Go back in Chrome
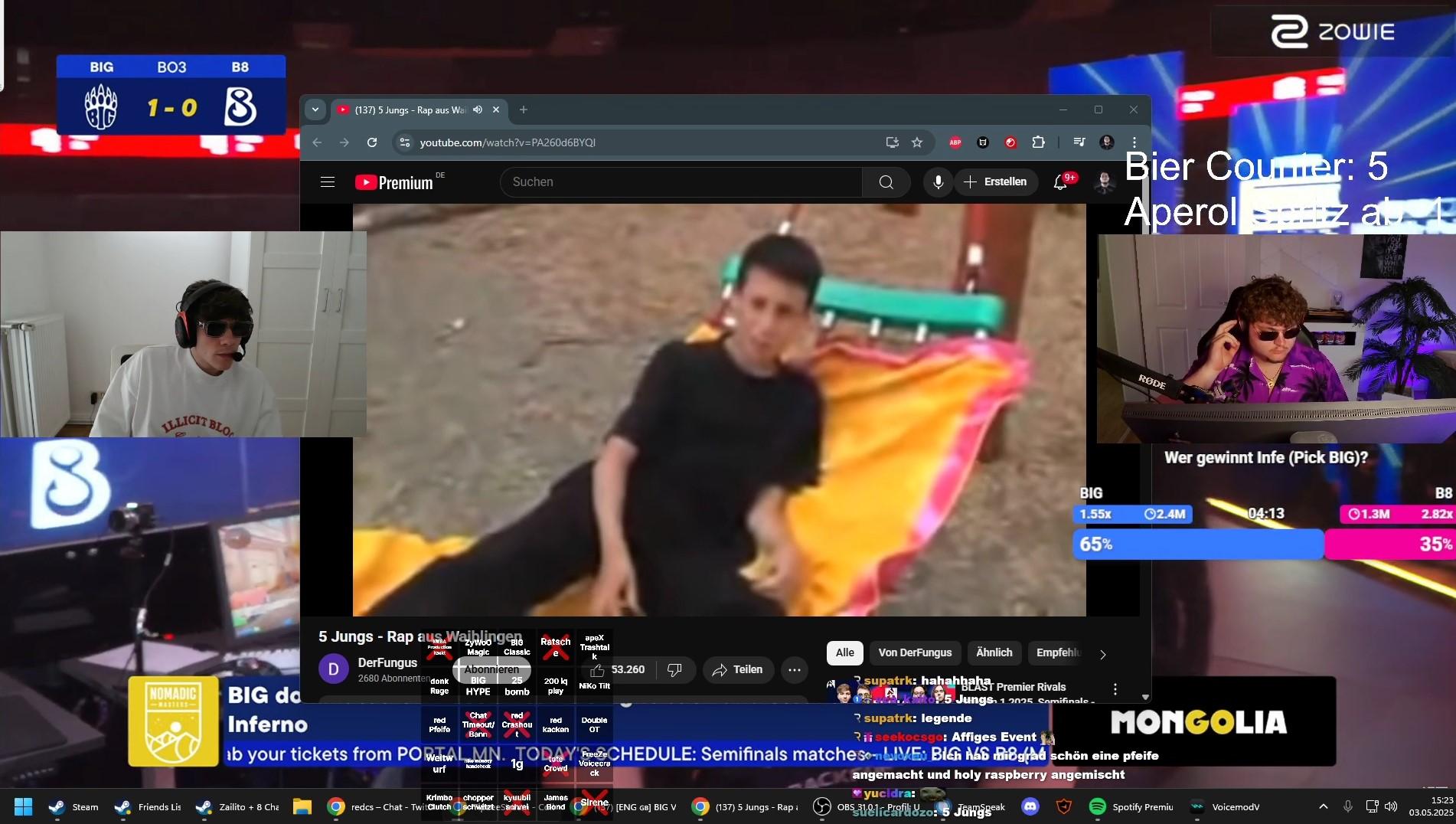This screenshot has height=824, width=1456. 317,142
